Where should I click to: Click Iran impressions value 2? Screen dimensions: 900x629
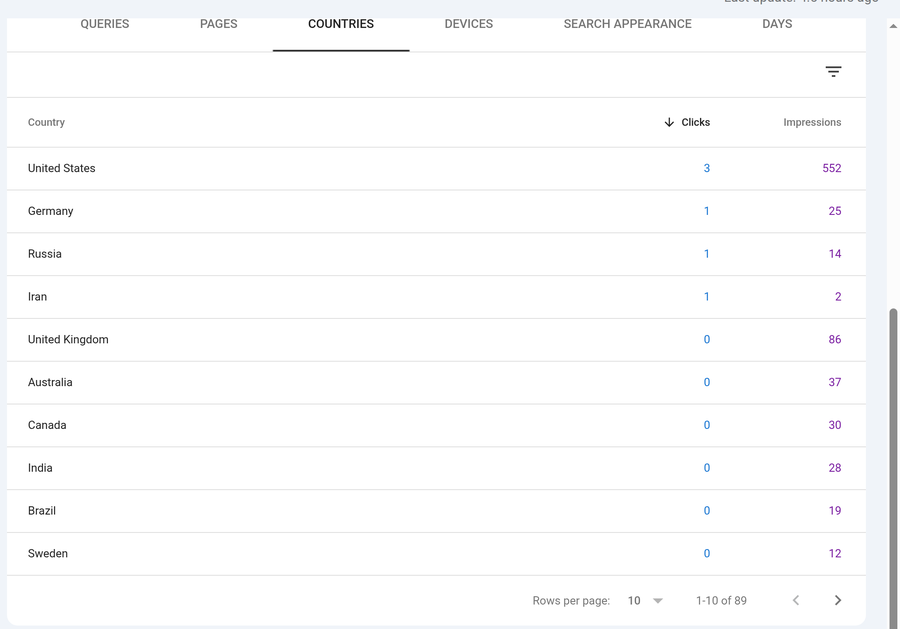click(838, 297)
